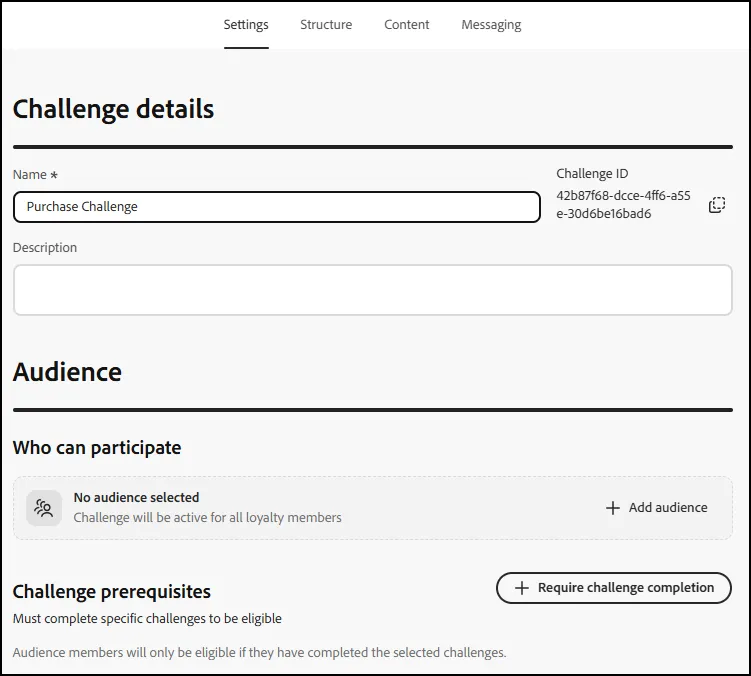Click the Audience section heading
The width and height of the screenshot is (751, 676).
(x=68, y=372)
